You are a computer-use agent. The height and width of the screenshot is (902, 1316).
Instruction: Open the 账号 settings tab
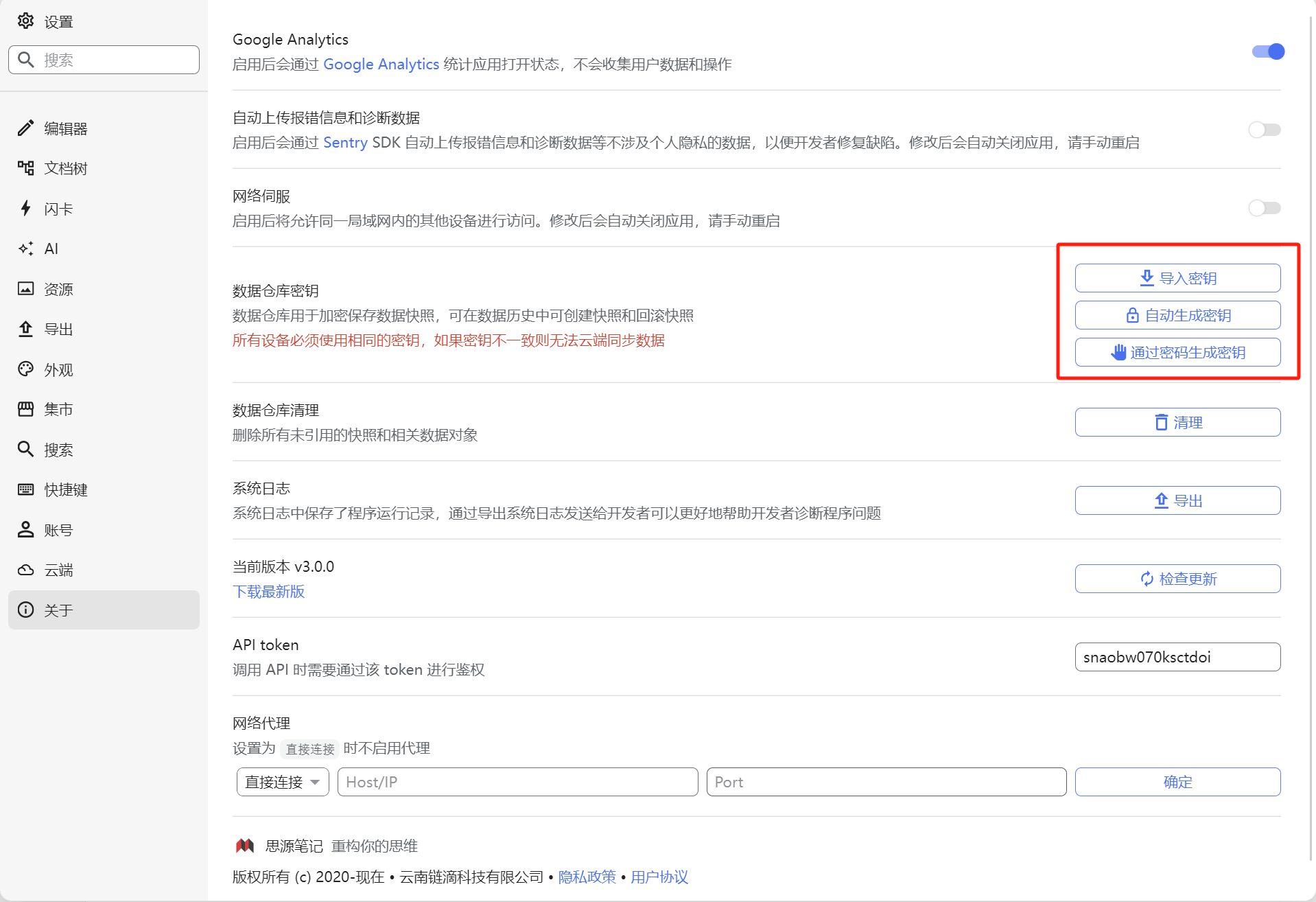(x=104, y=530)
